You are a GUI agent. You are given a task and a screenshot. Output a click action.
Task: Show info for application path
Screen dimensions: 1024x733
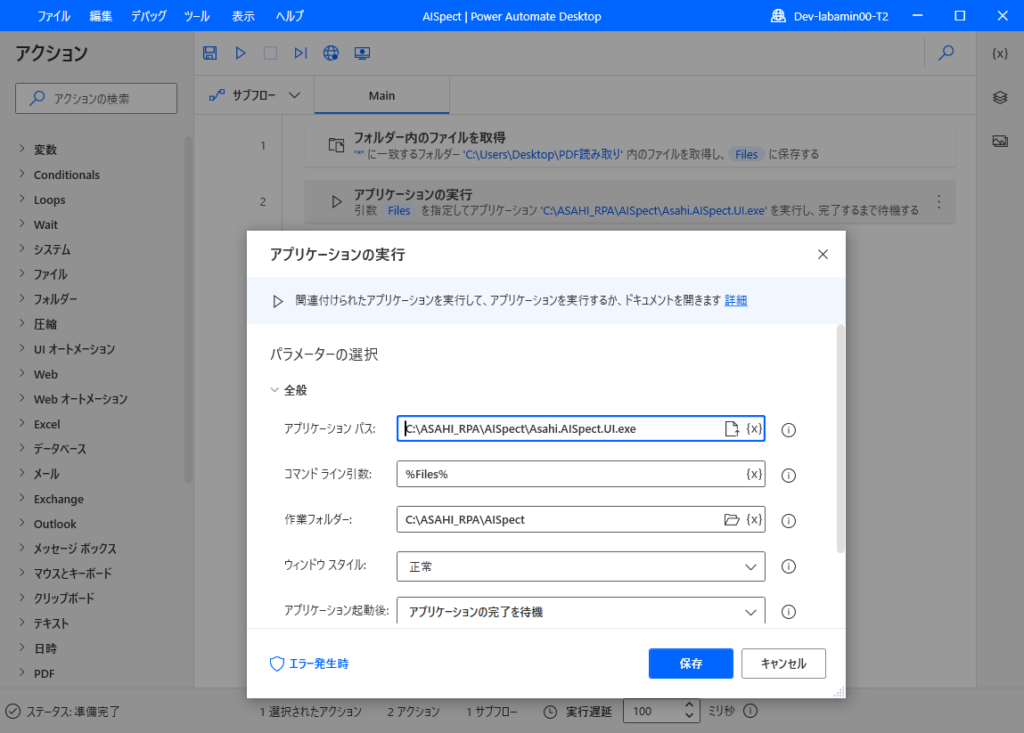[x=788, y=430]
